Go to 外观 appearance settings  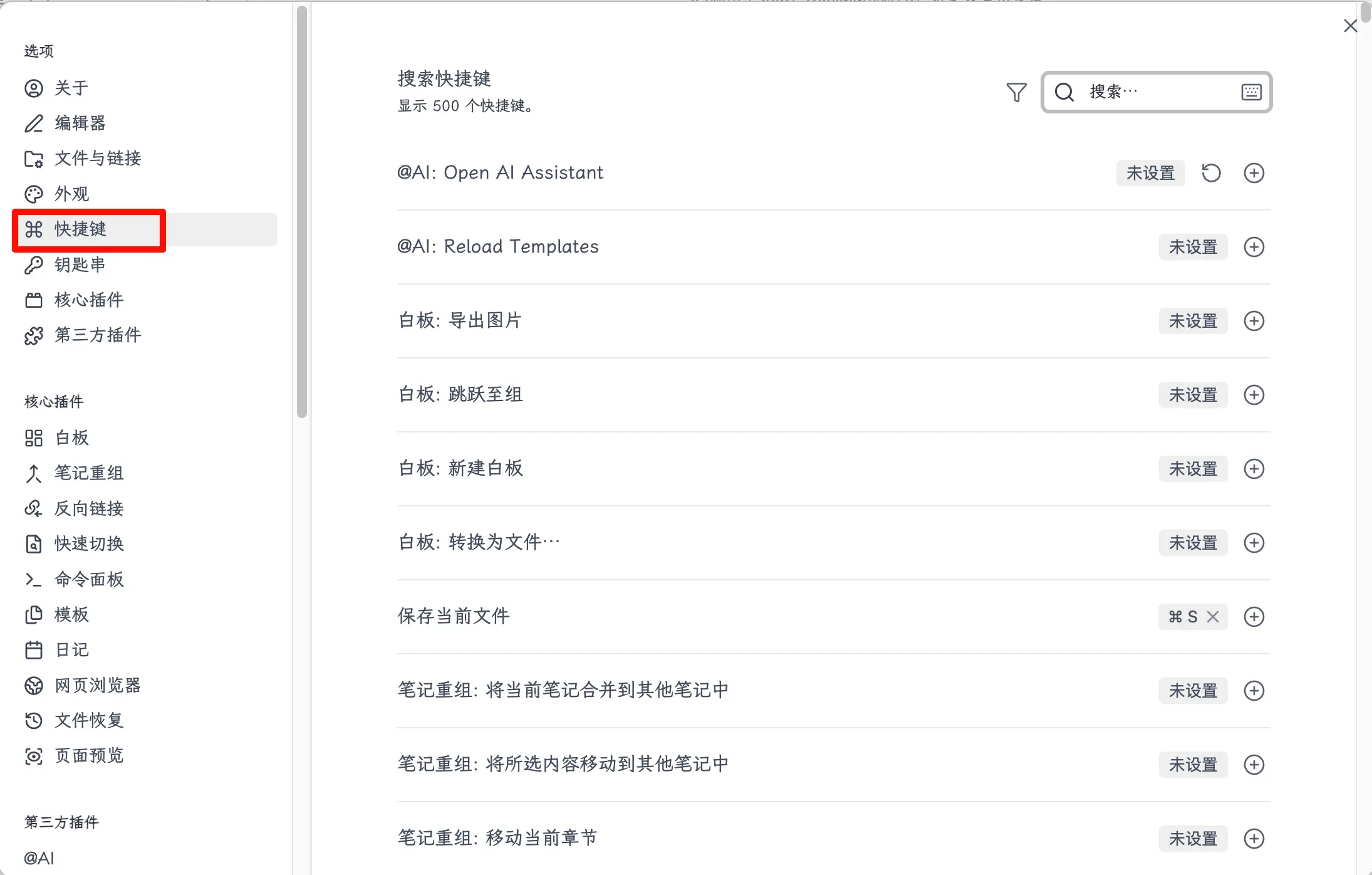point(71,194)
